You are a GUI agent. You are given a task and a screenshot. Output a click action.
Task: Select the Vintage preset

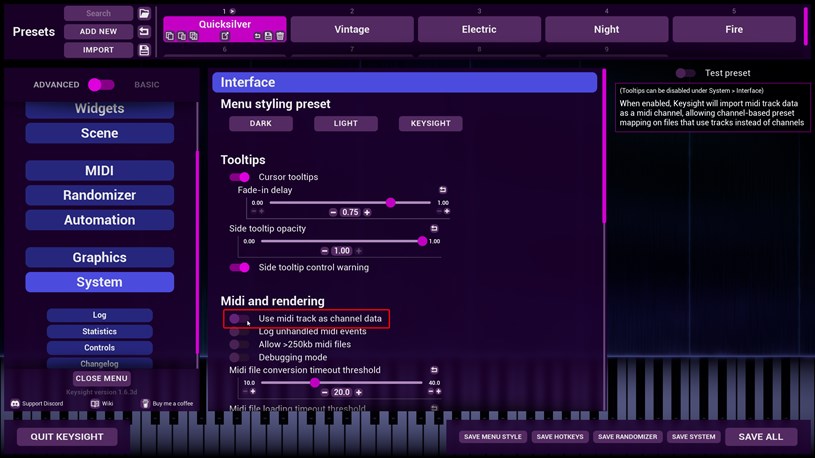pos(352,29)
